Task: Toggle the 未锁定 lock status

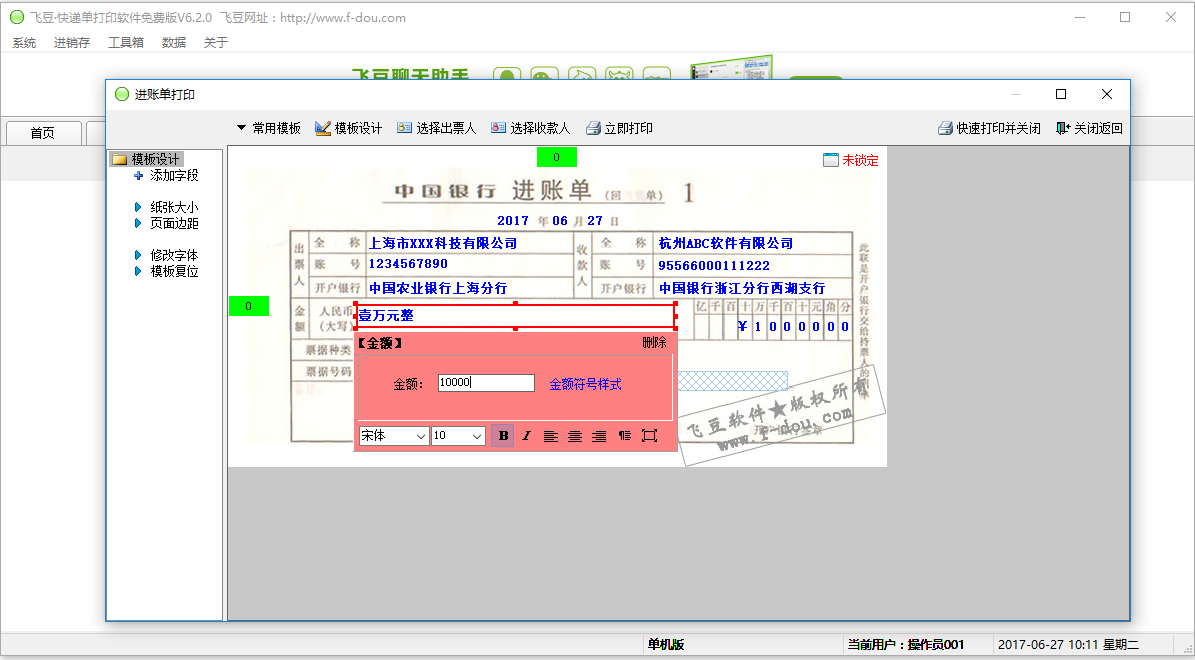Action: [x=851, y=160]
